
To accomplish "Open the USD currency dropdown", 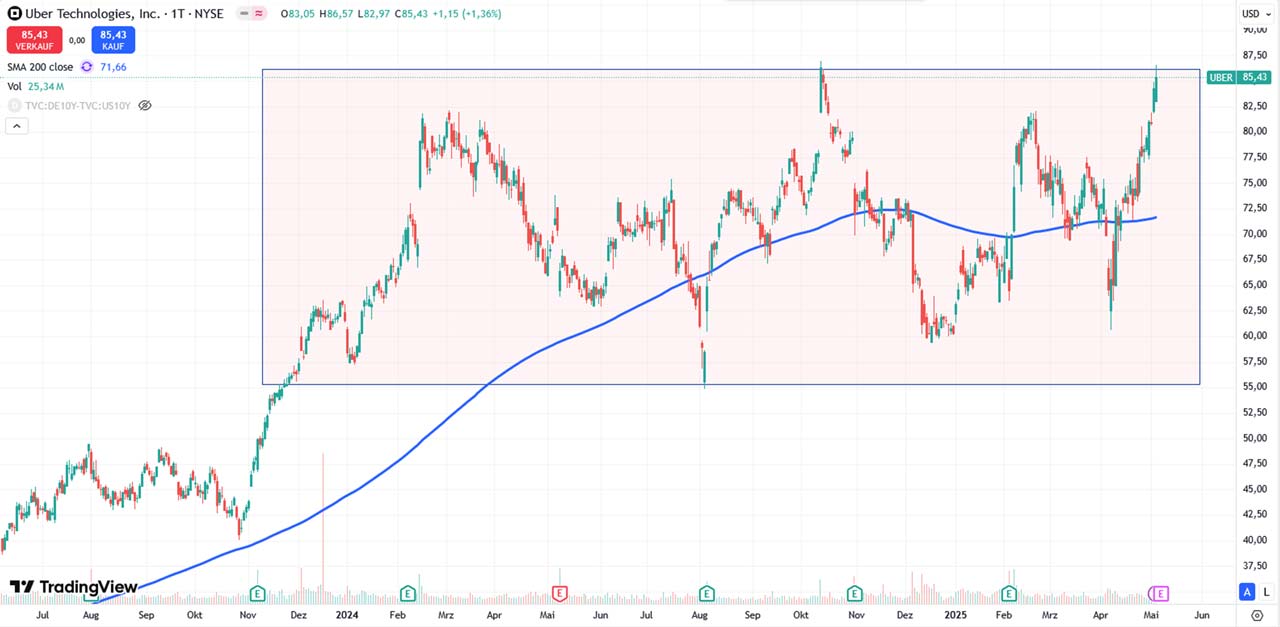I will click(x=1255, y=14).
